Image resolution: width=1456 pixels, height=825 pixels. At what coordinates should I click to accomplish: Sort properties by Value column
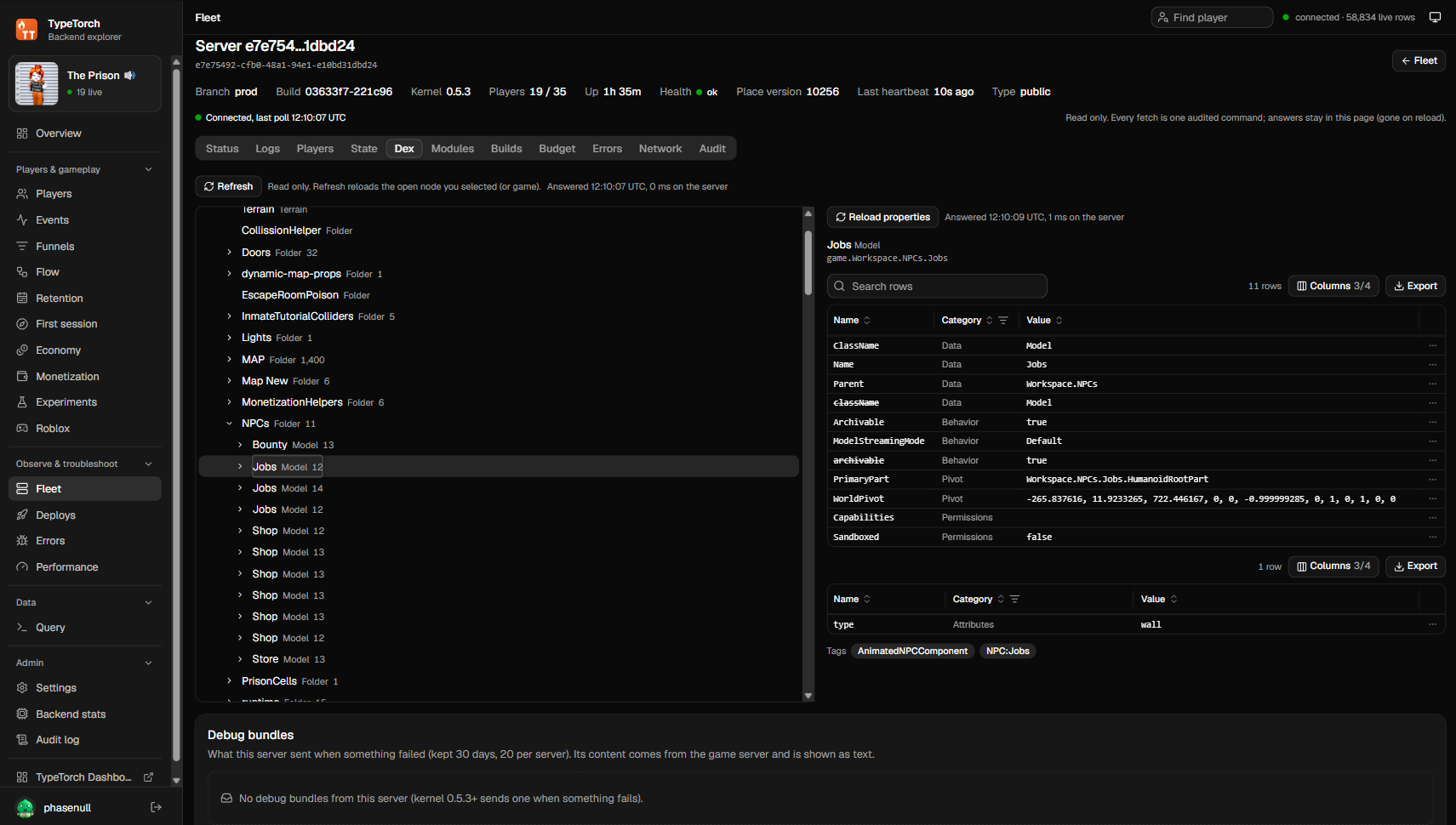tap(1044, 321)
